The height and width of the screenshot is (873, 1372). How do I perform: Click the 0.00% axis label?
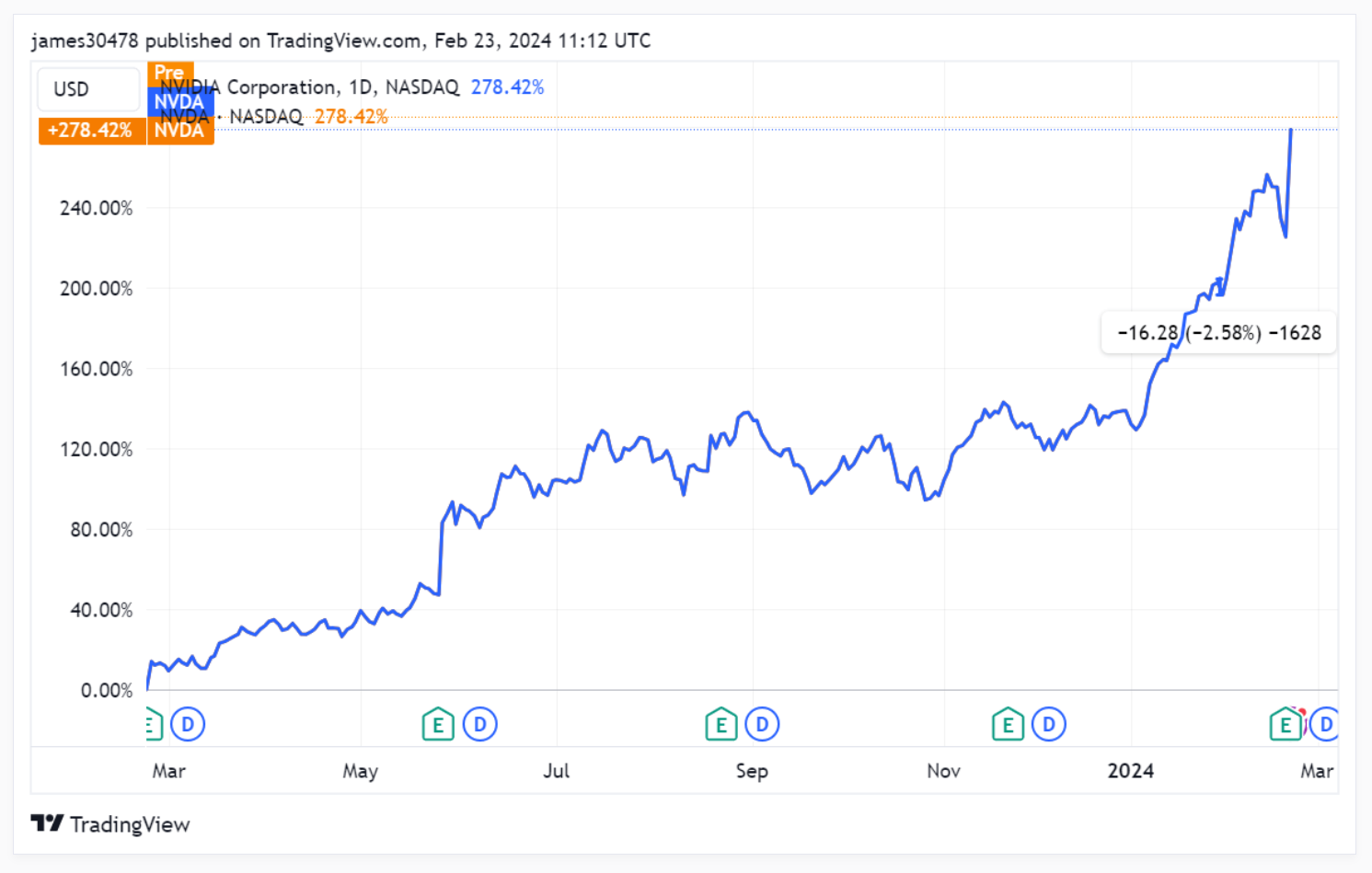pos(107,690)
